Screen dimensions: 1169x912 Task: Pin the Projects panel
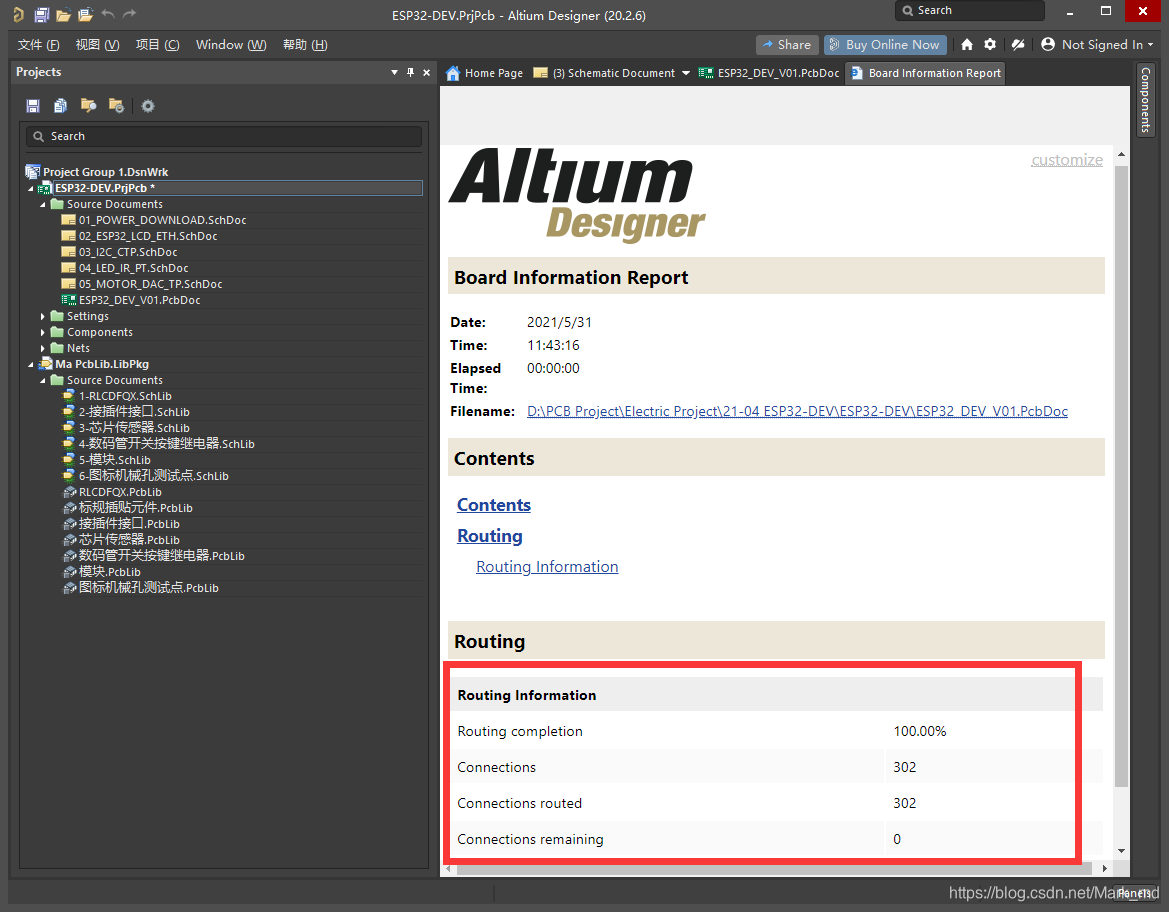(410, 72)
